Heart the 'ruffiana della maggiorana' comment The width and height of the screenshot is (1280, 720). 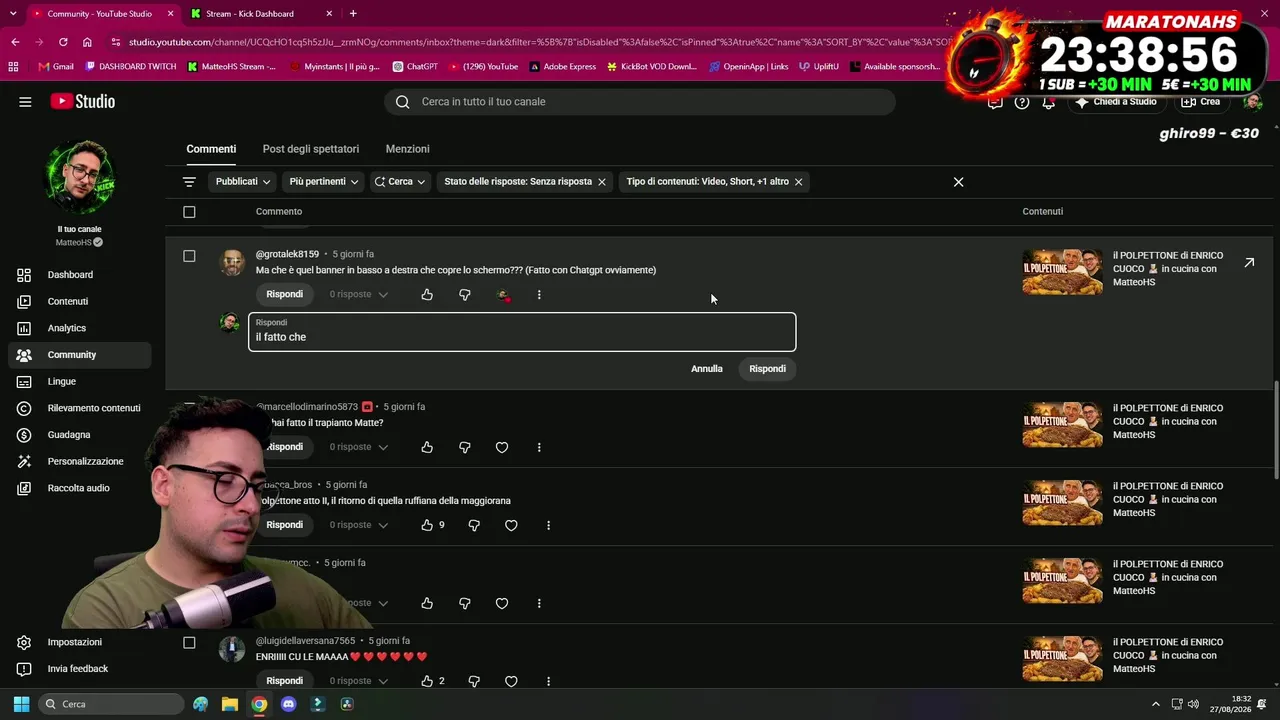tap(511, 525)
